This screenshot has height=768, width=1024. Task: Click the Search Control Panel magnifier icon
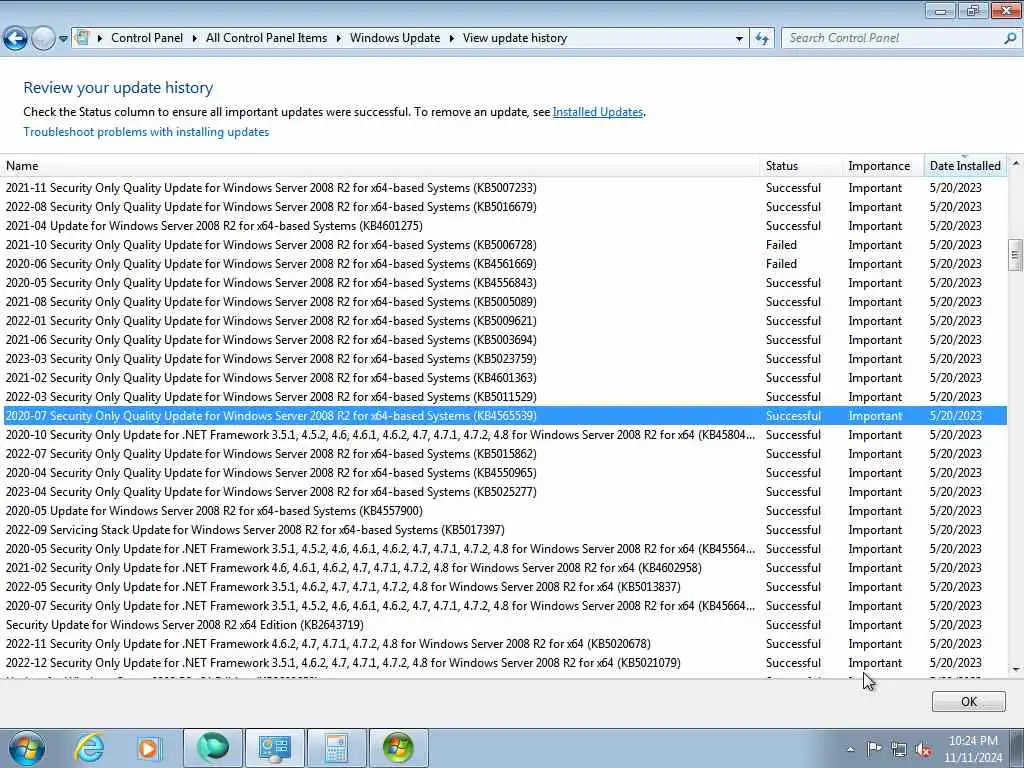1010,38
